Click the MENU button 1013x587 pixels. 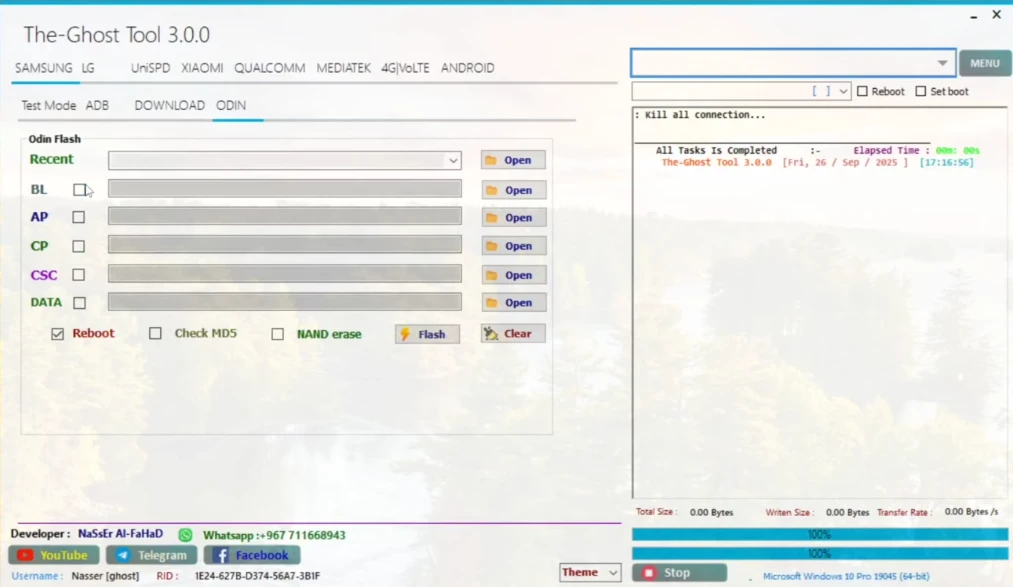(x=984, y=62)
